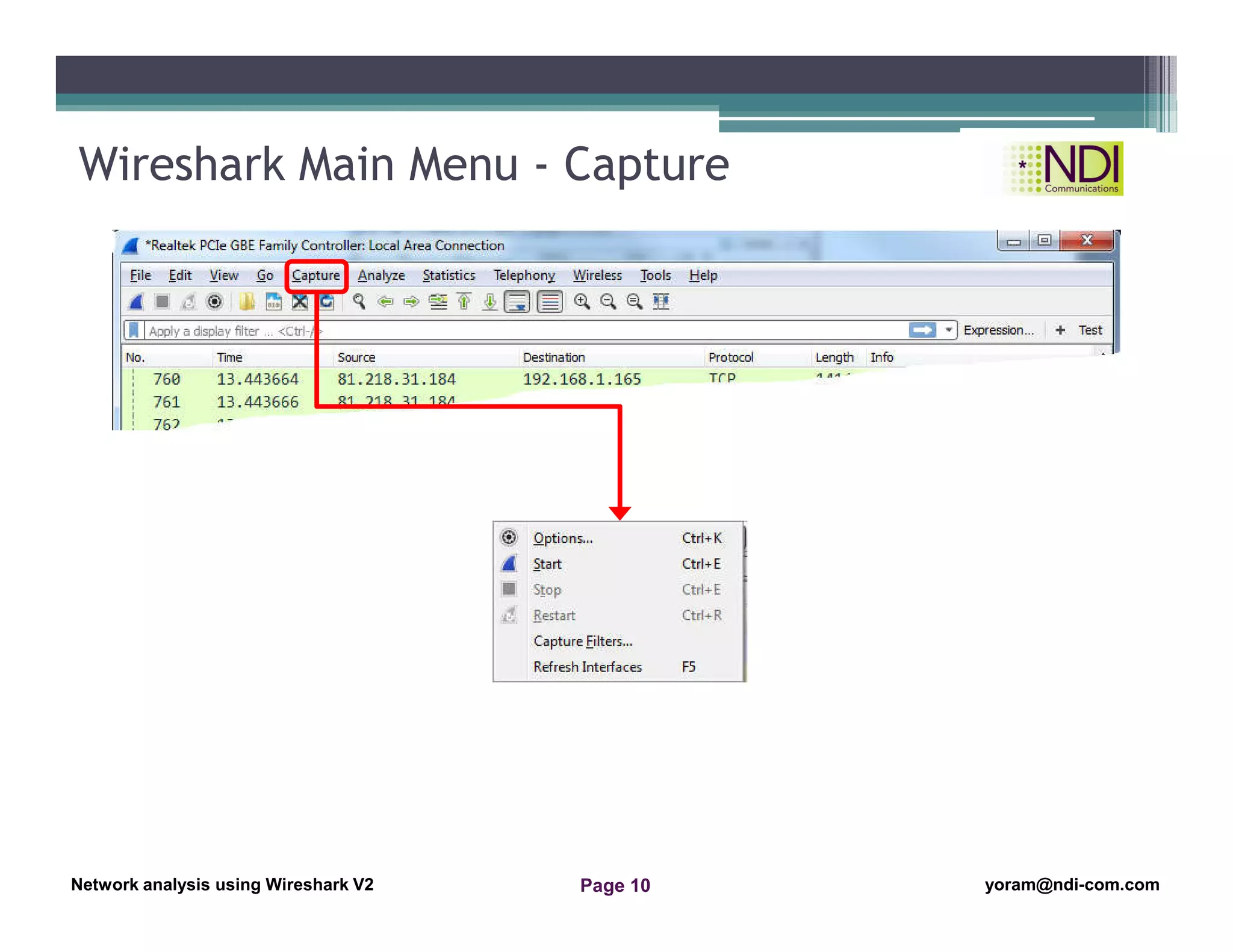
Task: Add a filter button with the plus sign
Action: [1060, 330]
